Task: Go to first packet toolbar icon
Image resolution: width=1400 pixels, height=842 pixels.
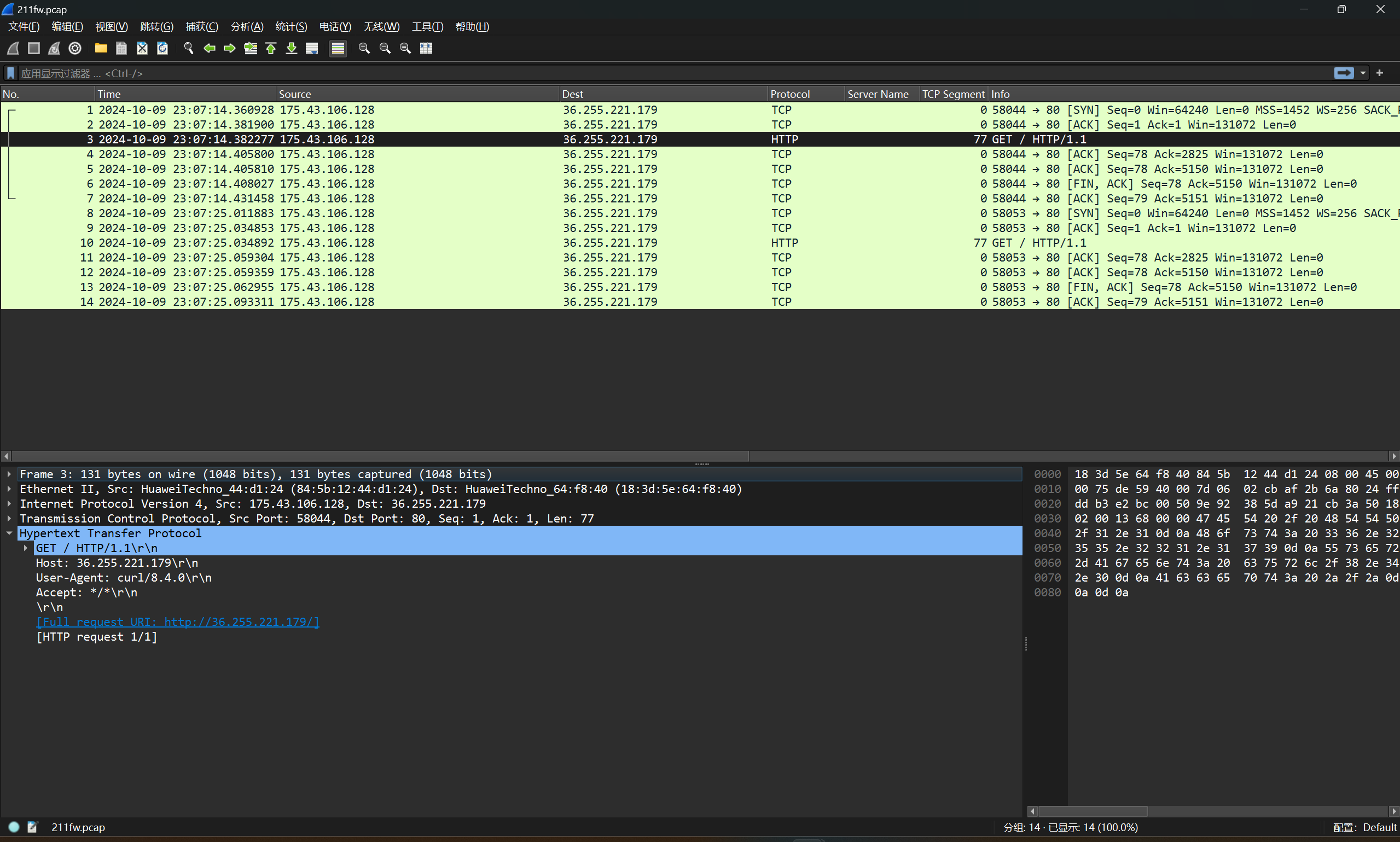Action: pyautogui.click(x=271, y=48)
